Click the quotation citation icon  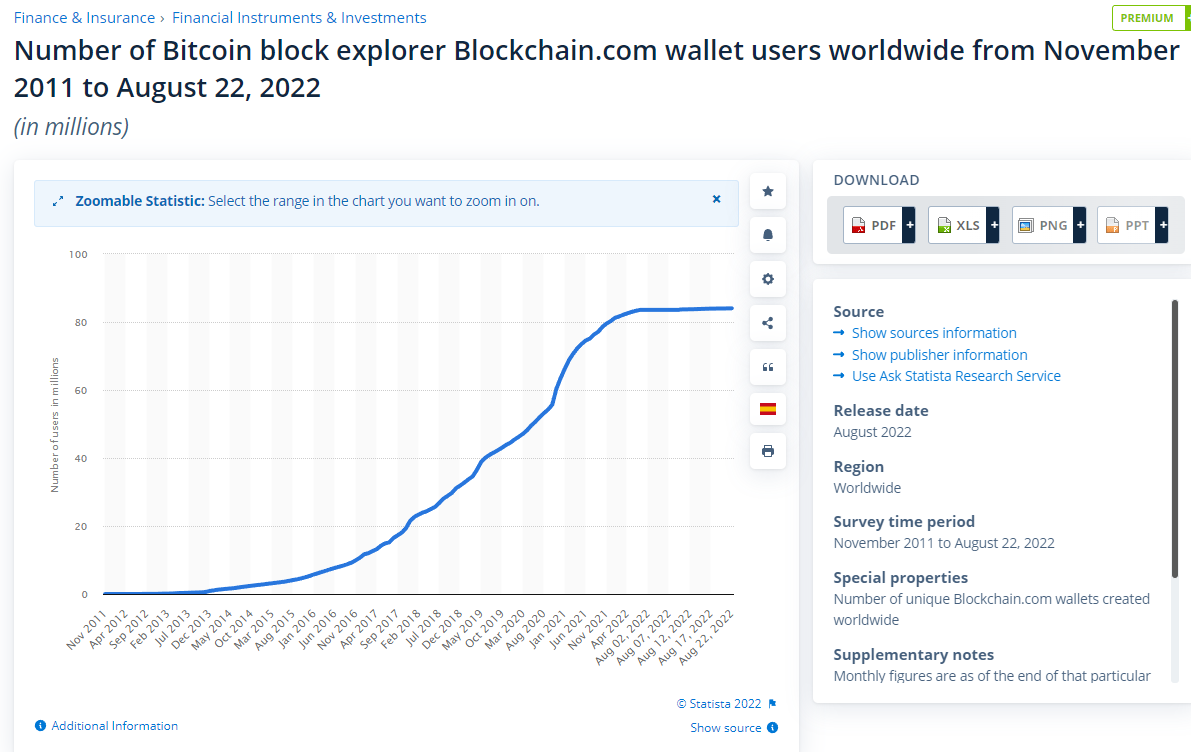click(767, 367)
